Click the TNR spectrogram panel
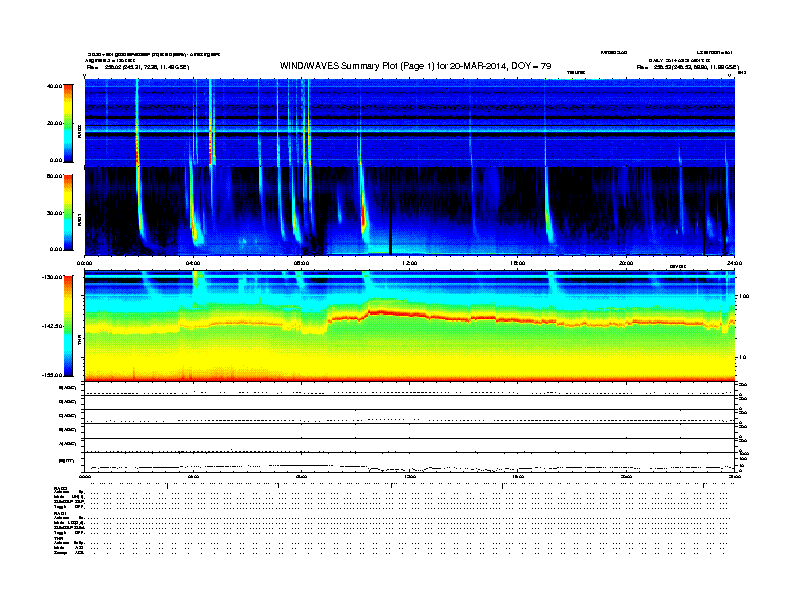This screenshot has width=792, height=612. point(410,326)
